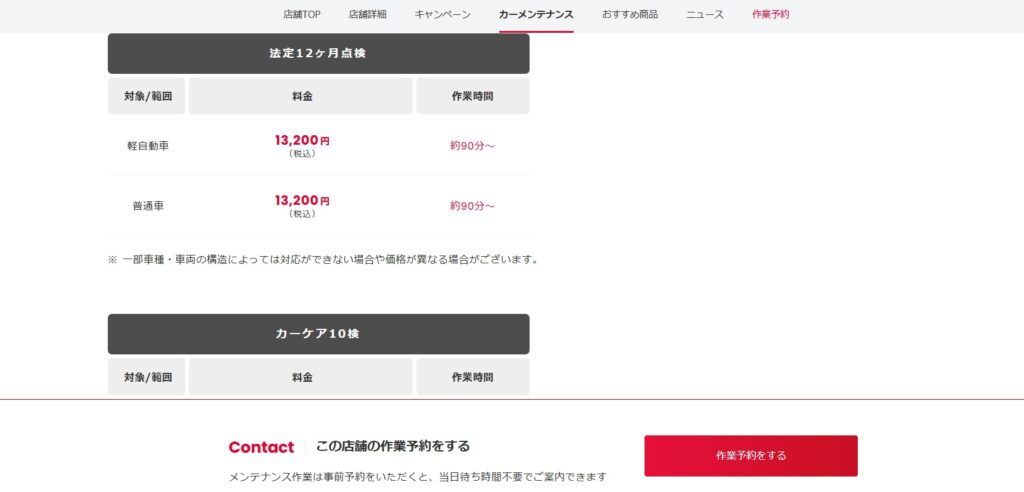The width and height of the screenshot is (1024, 492).
Task: Click the 13,200円 price for 軽自動車
Action: (302, 140)
